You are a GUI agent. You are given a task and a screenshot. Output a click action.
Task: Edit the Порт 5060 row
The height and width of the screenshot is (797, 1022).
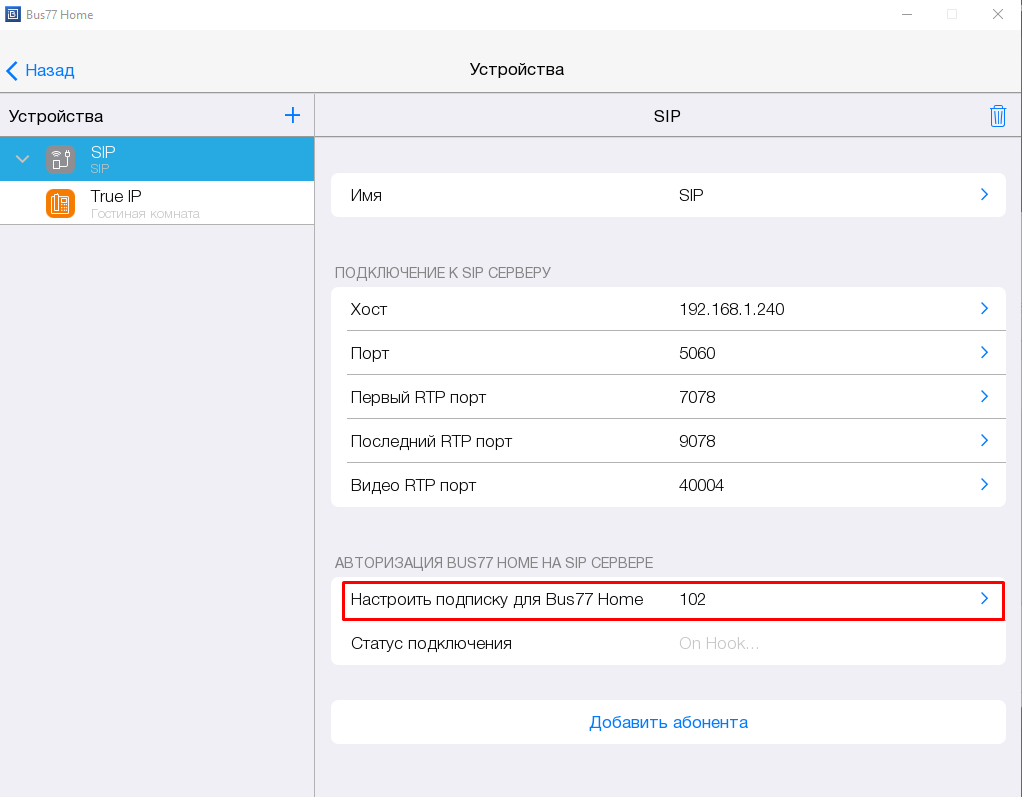pos(667,353)
